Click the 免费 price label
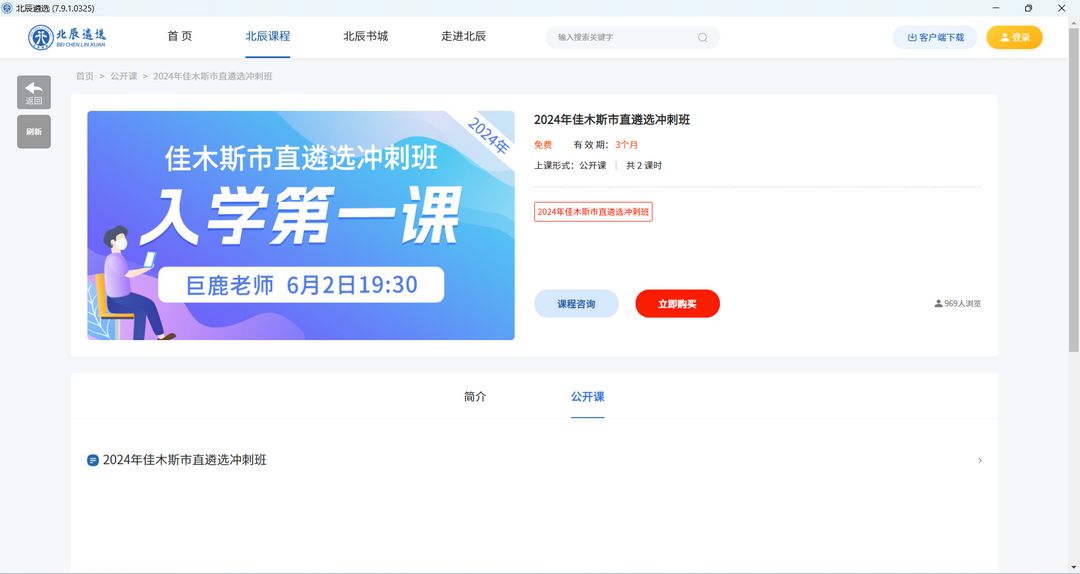1080x574 pixels. 543,145
